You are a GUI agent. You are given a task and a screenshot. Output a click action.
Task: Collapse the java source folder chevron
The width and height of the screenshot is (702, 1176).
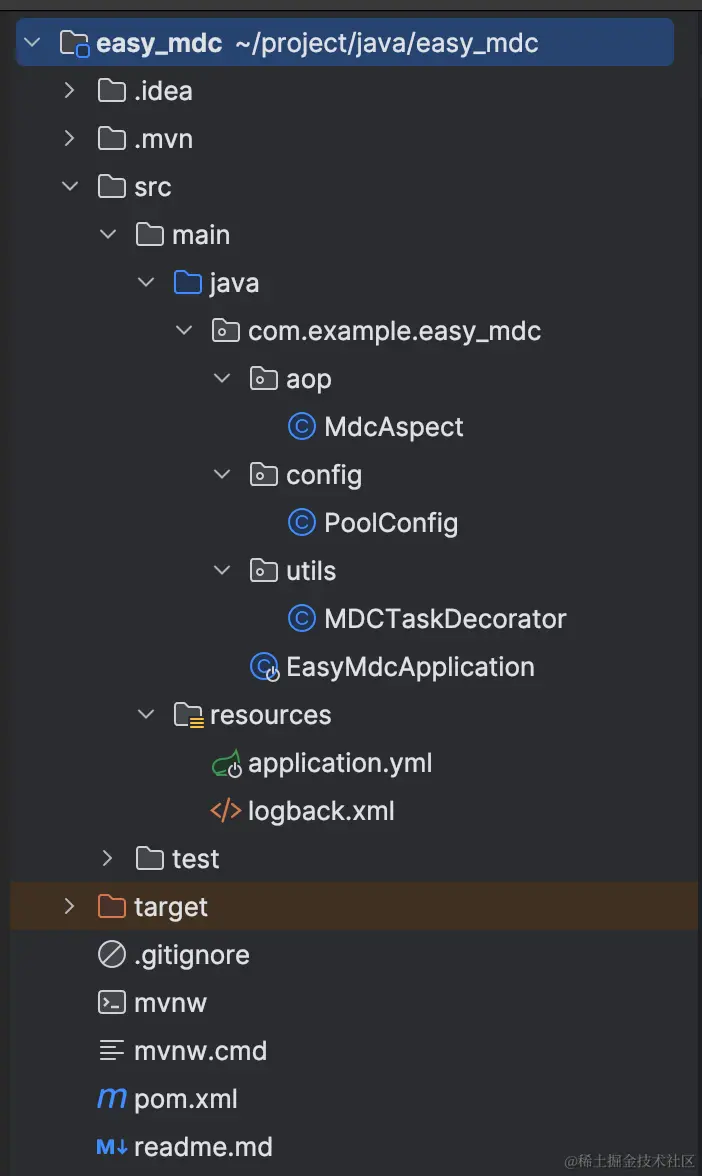[146, 282]
